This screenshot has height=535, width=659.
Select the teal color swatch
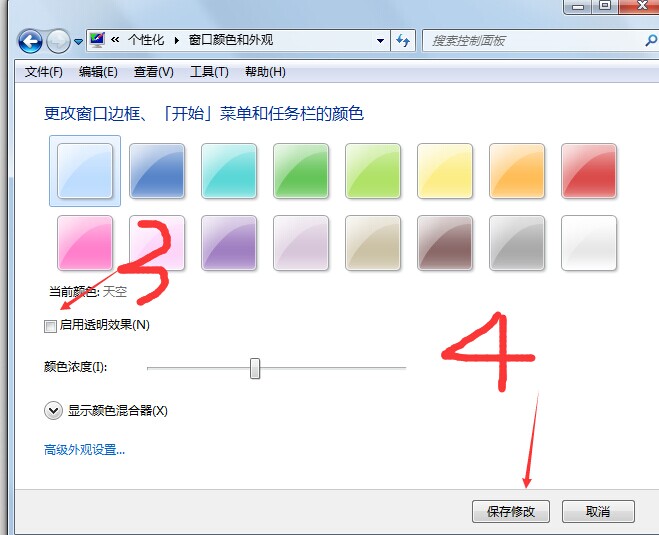pos(229,171)
